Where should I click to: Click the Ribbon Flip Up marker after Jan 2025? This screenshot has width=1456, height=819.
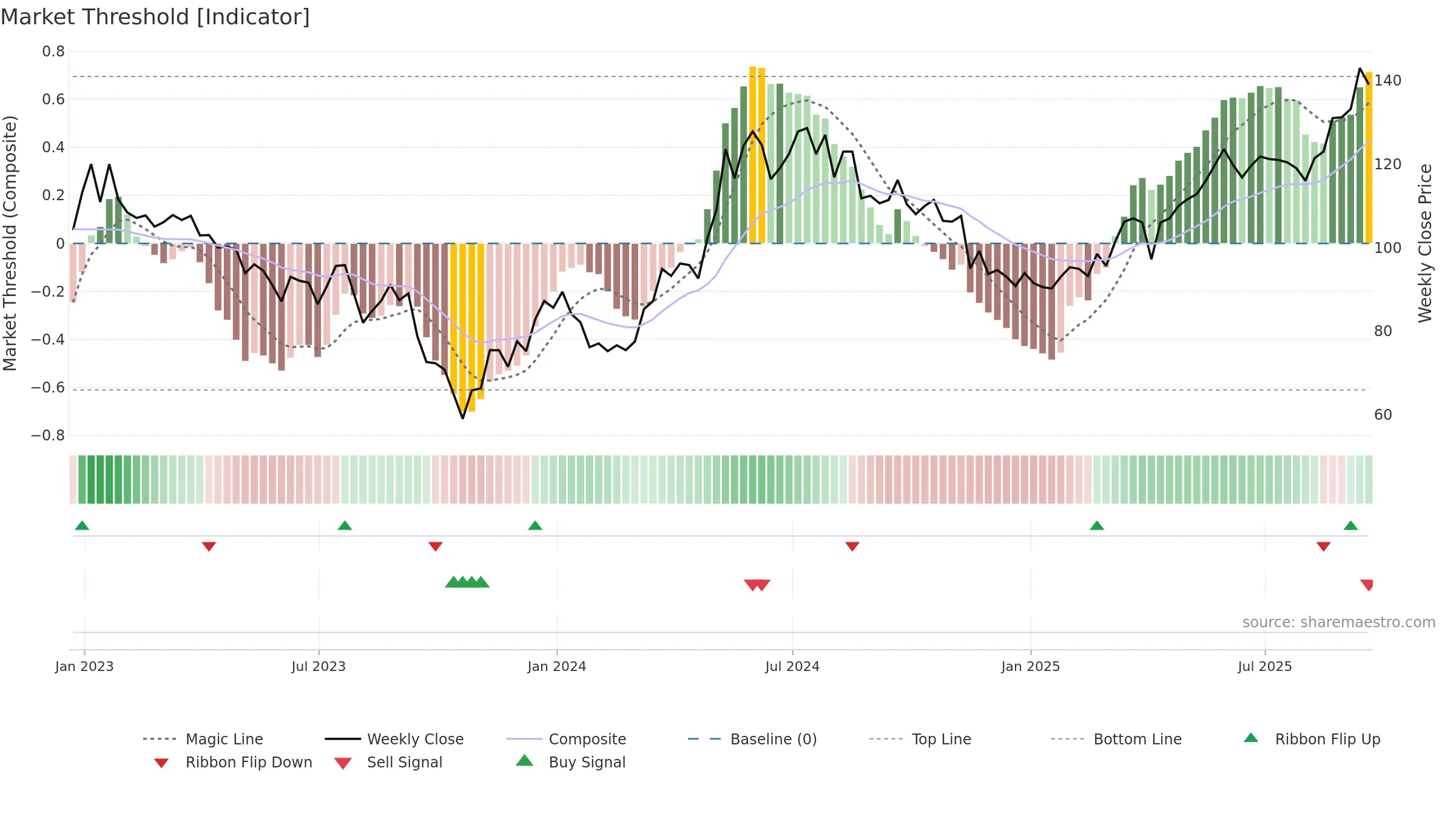(1097, 525)
